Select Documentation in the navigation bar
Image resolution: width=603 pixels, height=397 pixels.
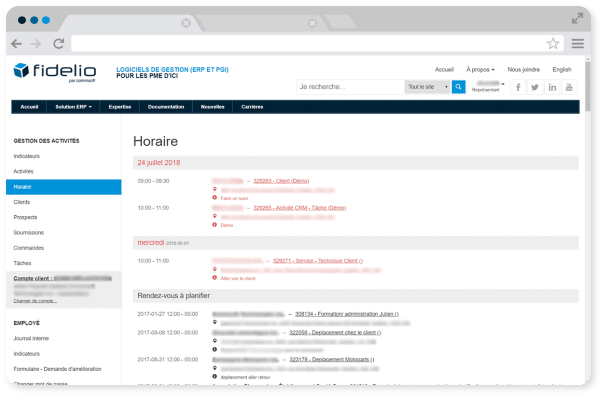166,107
